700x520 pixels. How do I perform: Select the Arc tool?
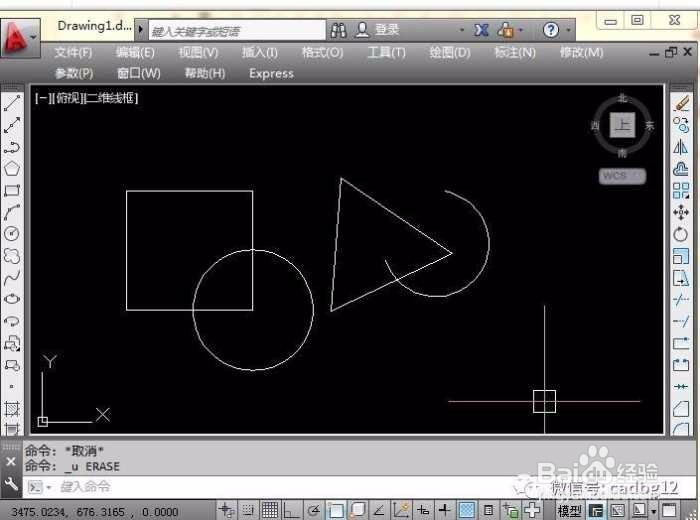click(x=12, y=212)
